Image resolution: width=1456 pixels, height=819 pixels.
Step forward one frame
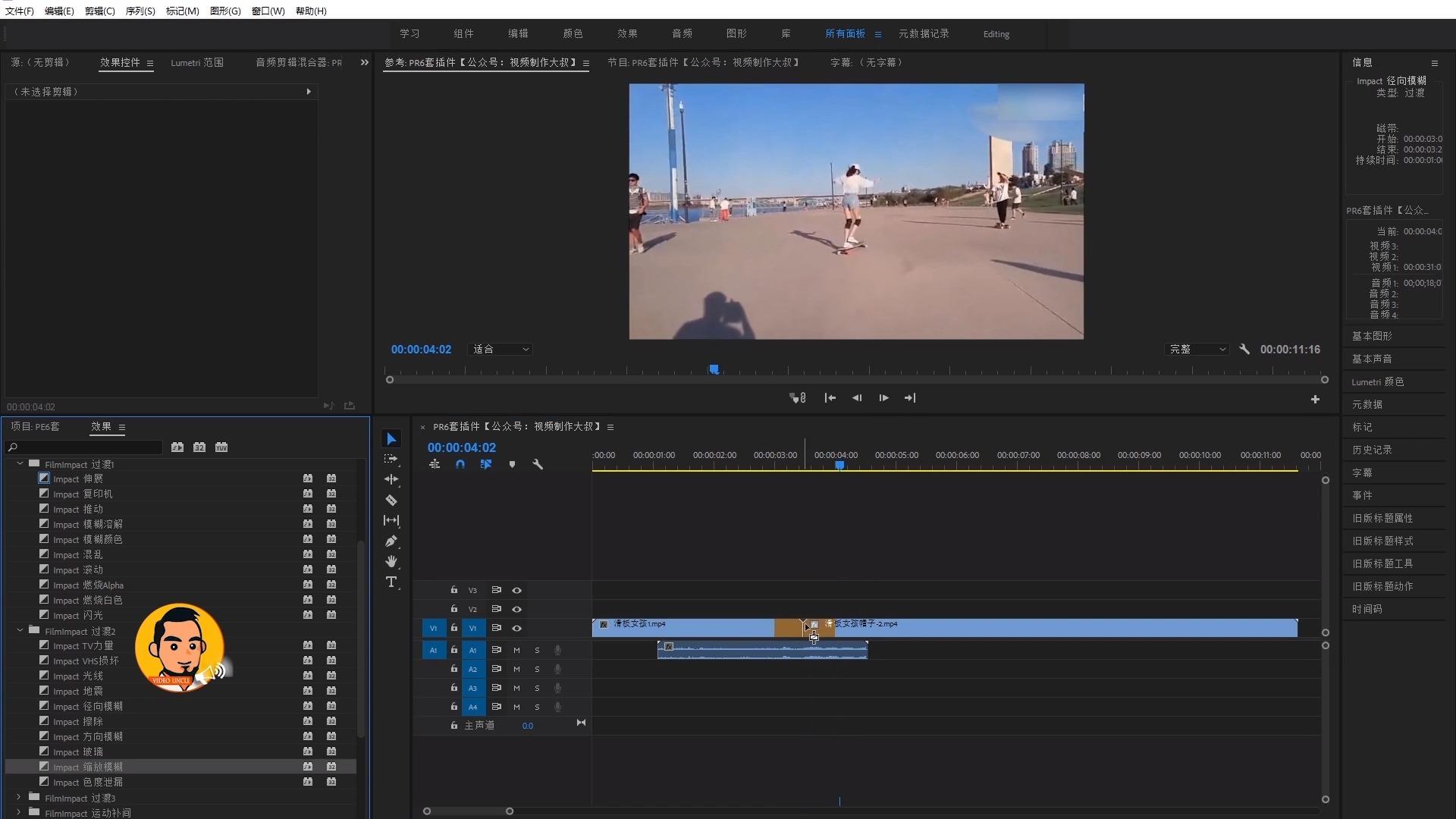click(x=883, y=397)
